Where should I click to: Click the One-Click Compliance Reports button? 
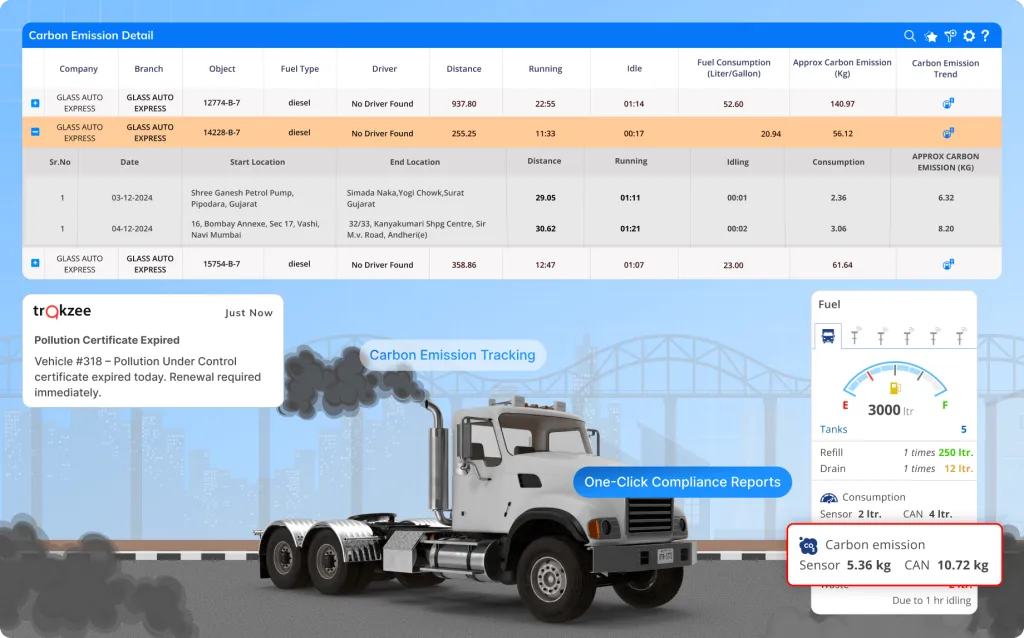tap(682, 482)
